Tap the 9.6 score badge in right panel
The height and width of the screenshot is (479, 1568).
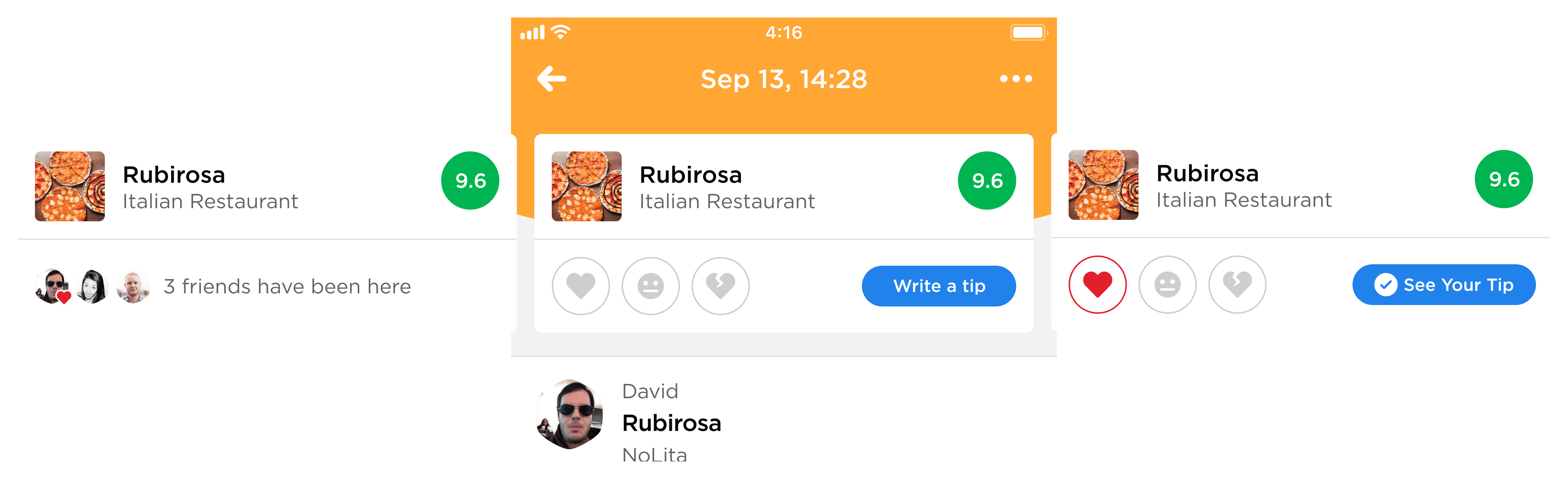[1504, 179]
